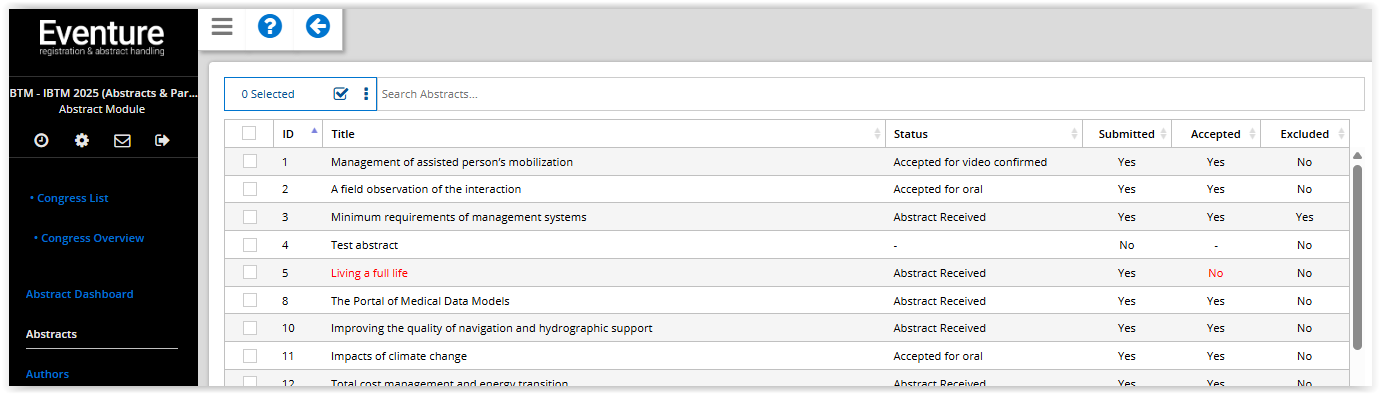The image size is (1380, 394).
Task: Click the logout exit icon in sidebar
Action: tap(163, 141)
